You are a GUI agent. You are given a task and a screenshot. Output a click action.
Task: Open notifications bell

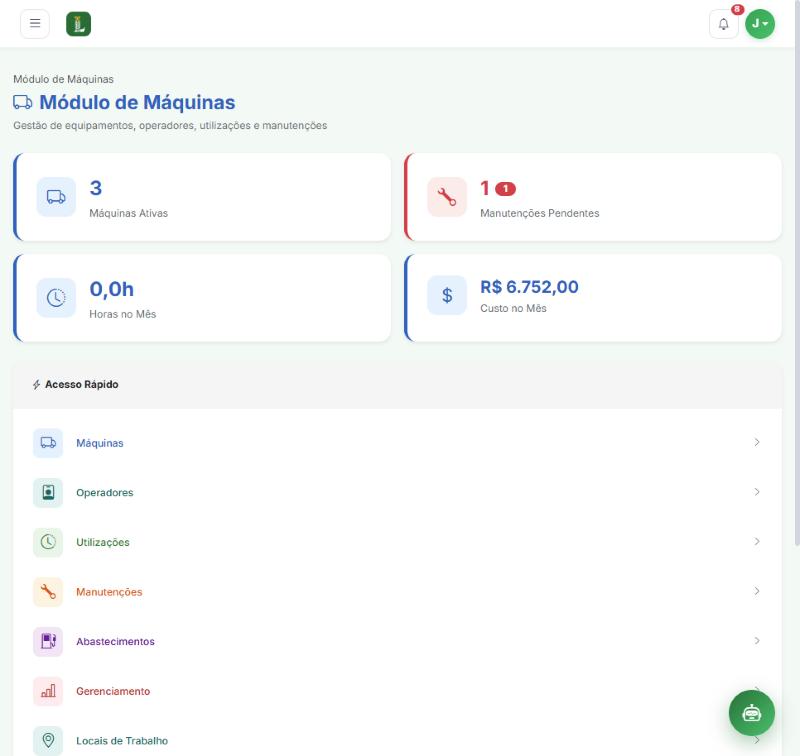[723, 24]
